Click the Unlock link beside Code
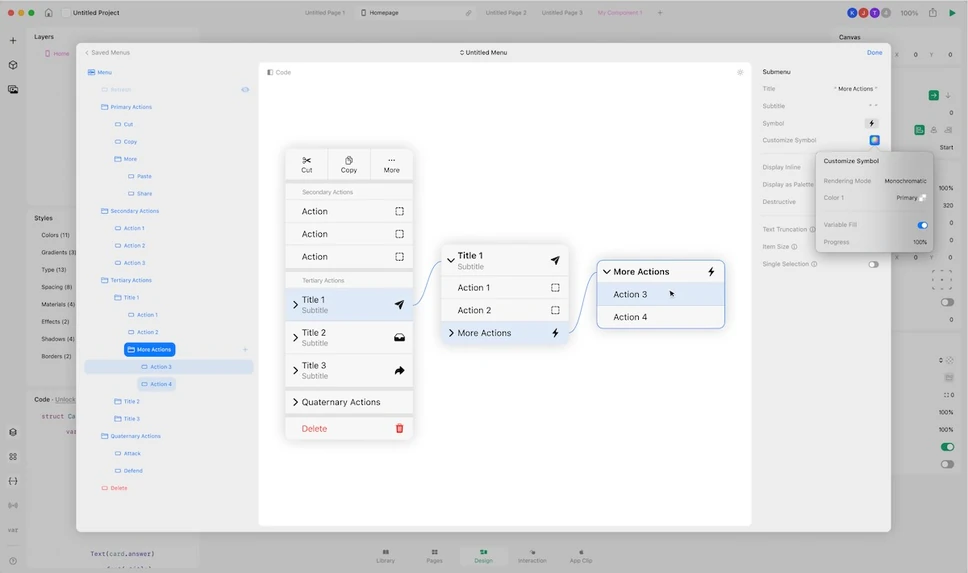This screenshot has height=573, width=968. click(x=65, y=399)
